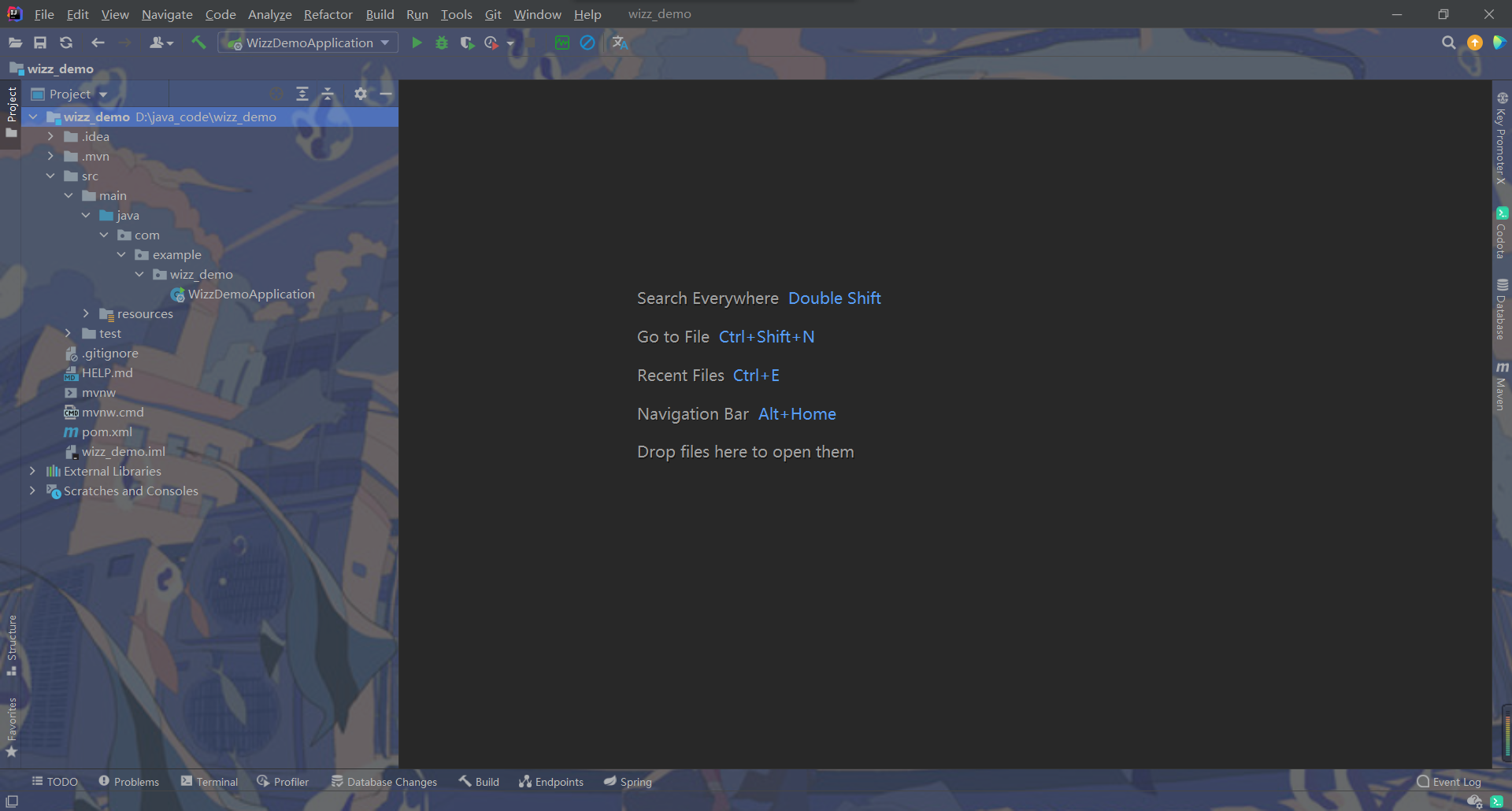Click the blue crossed-circle toolbar icon
The image size is (1512, 811).
[587, 43]
